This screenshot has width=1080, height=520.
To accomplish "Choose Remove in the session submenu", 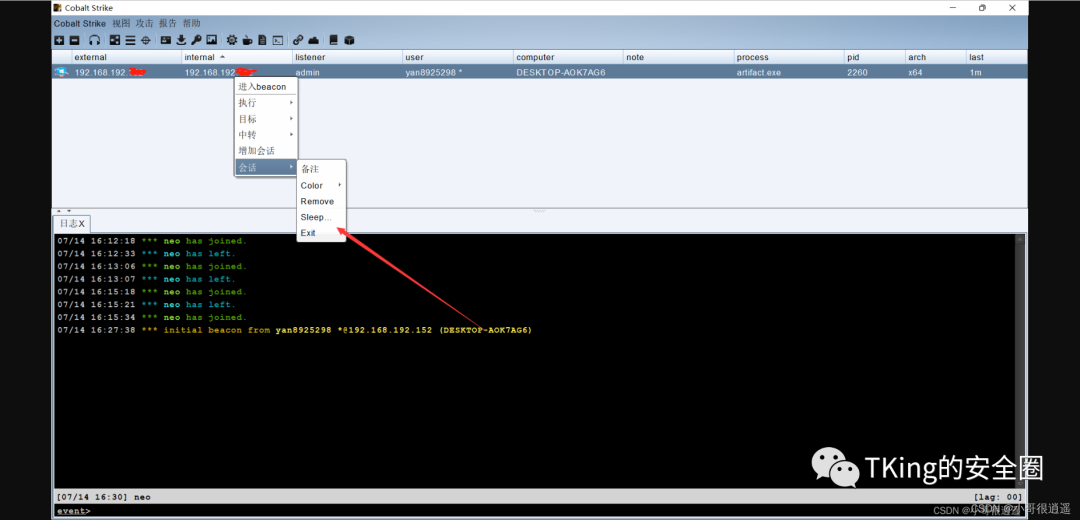I will coord(322,201).
